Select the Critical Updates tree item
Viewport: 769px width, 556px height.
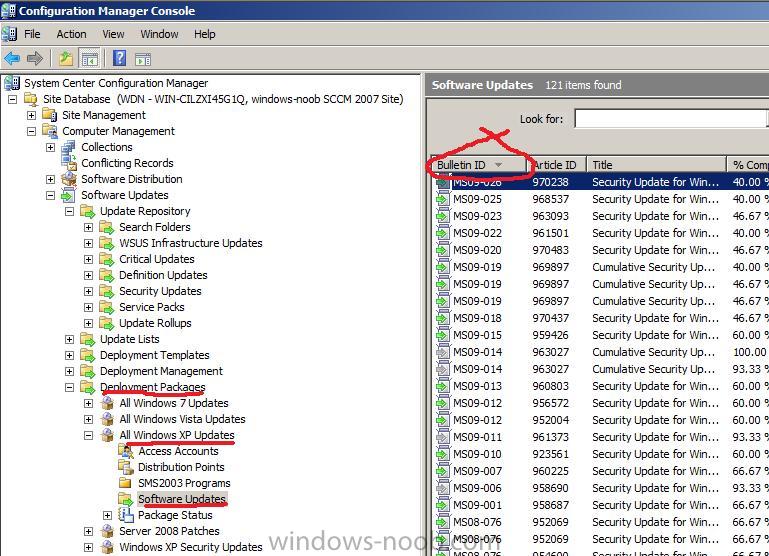(157, 259)
